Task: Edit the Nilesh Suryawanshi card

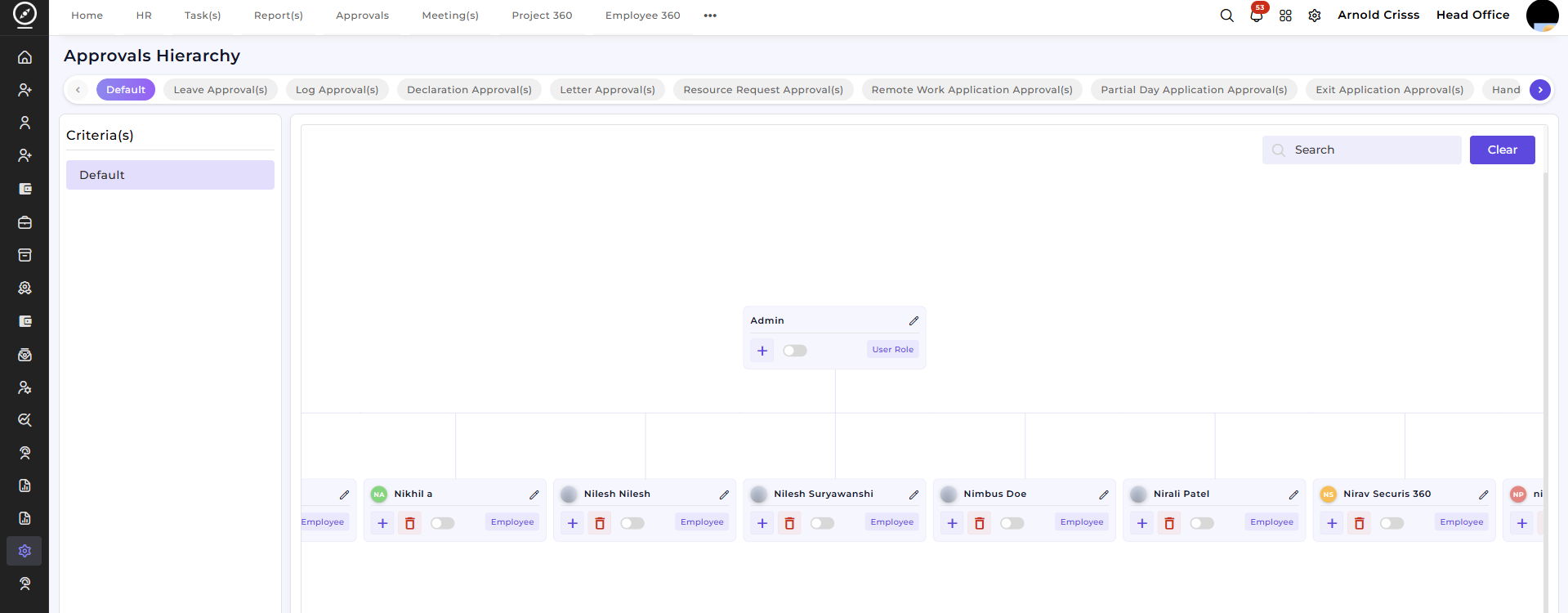Action: tap(914, 494)
